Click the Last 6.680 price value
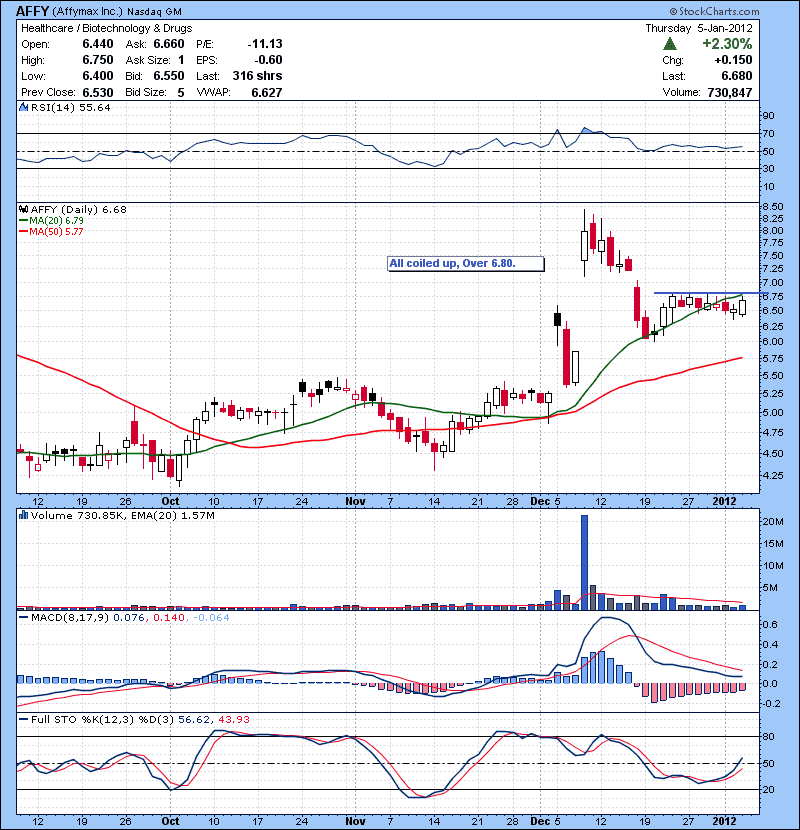Screen dimensions: 800x830 [736, 76]
